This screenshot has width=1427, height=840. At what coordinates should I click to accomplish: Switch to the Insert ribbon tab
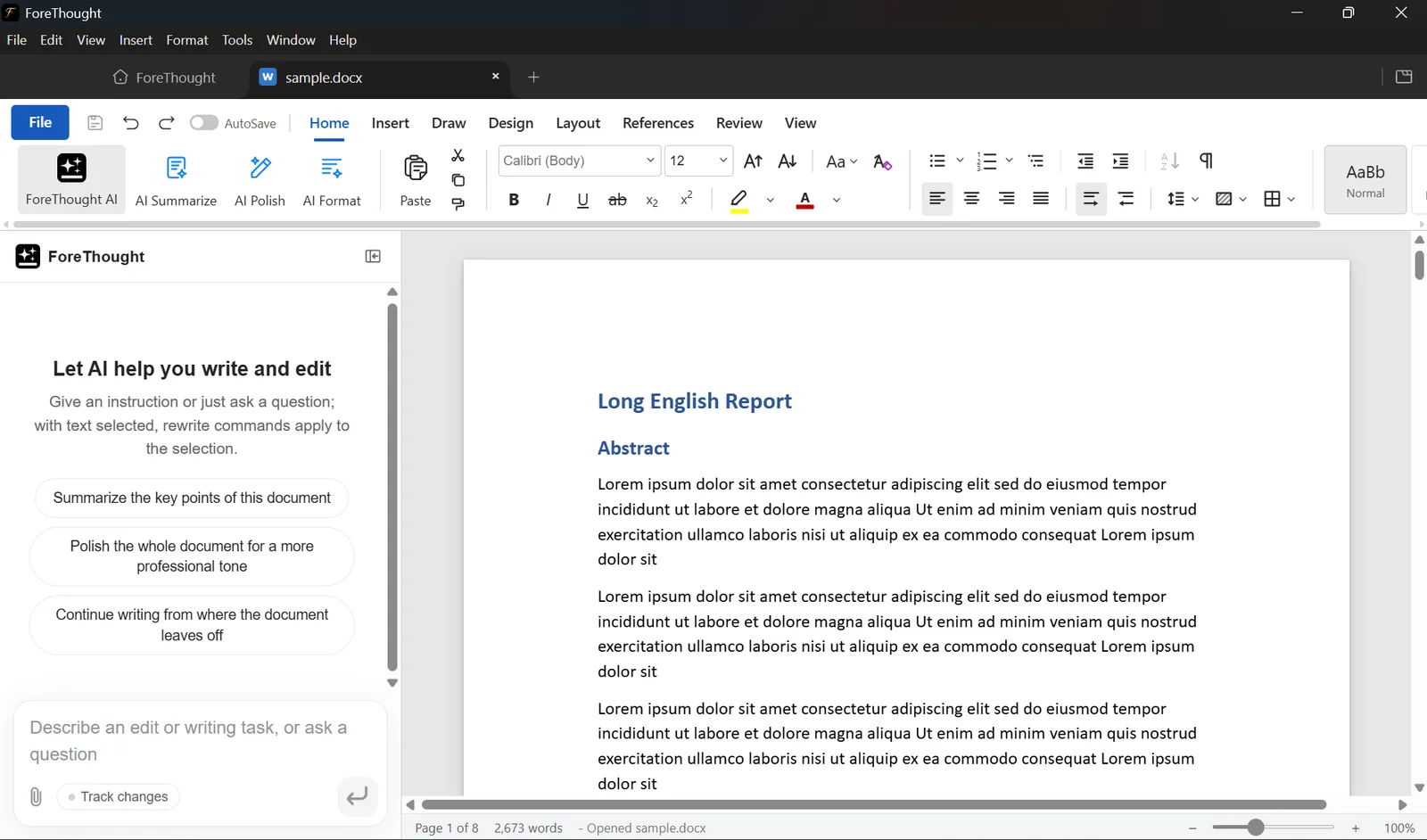[x=391, y=123]
